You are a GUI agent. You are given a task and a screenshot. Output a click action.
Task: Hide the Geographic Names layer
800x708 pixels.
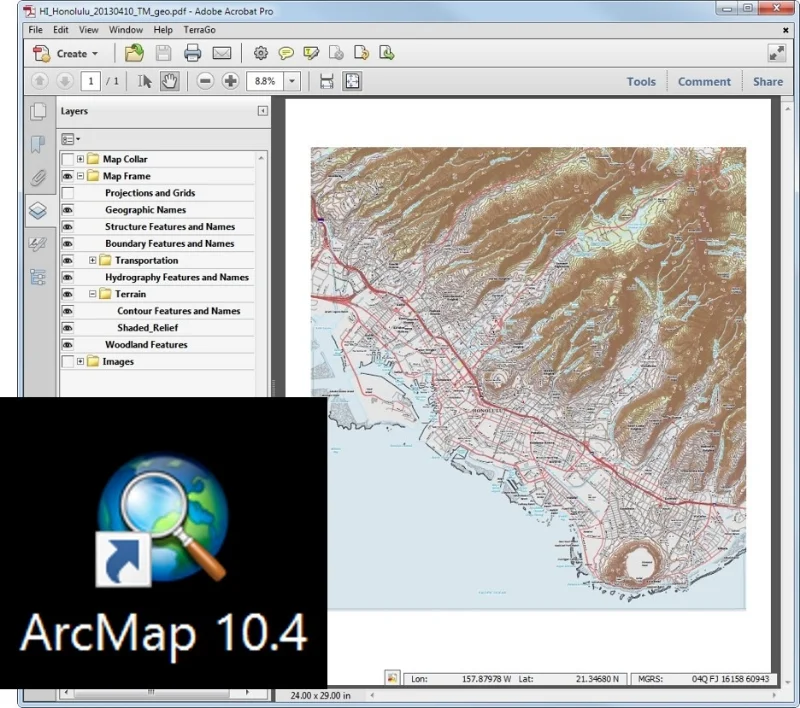pos(67,210)
